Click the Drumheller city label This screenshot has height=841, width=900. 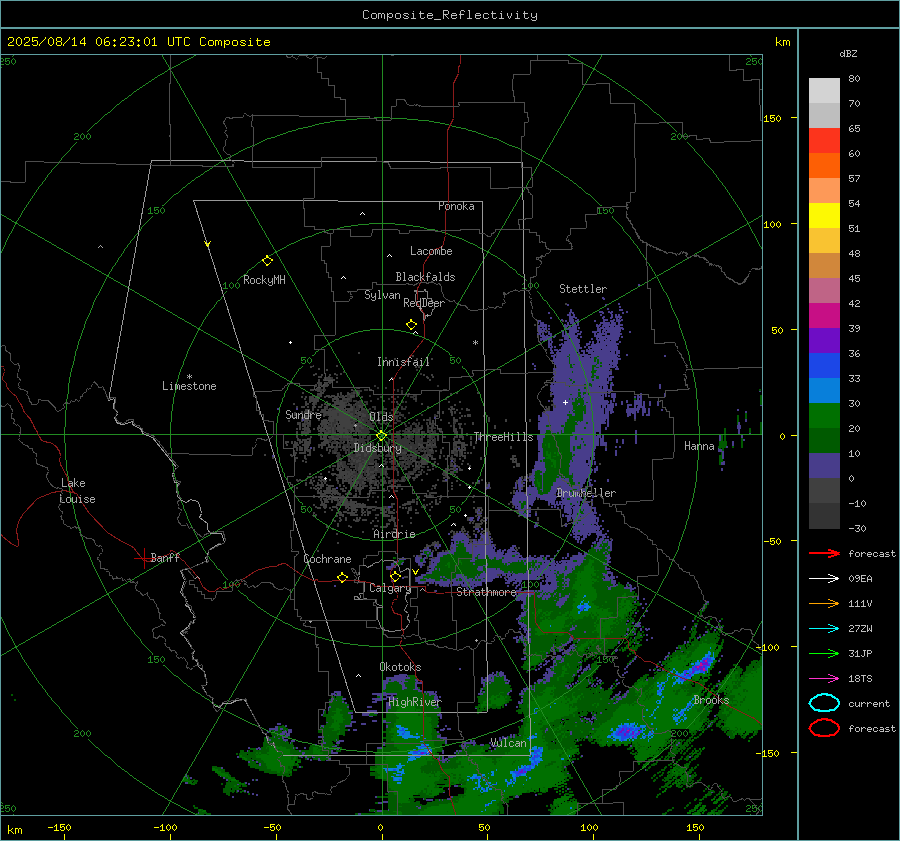(x=586, y=493)
